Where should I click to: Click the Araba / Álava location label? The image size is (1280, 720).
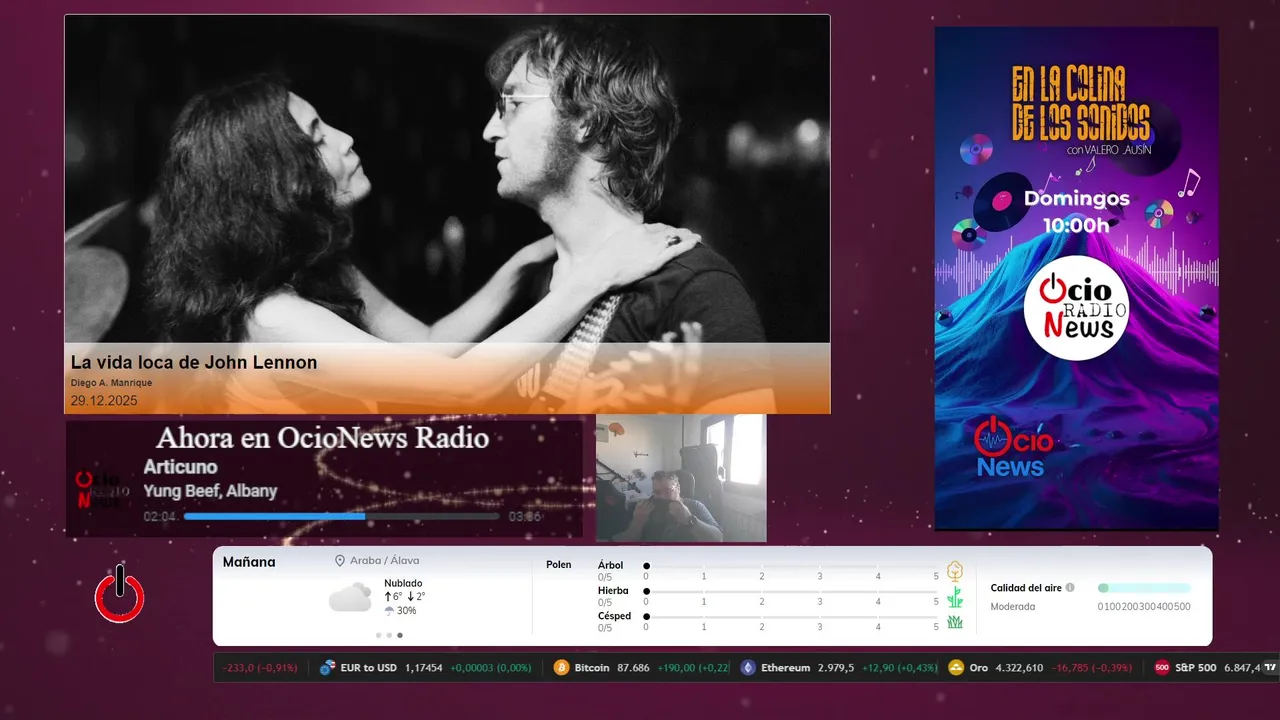[385, 561]
